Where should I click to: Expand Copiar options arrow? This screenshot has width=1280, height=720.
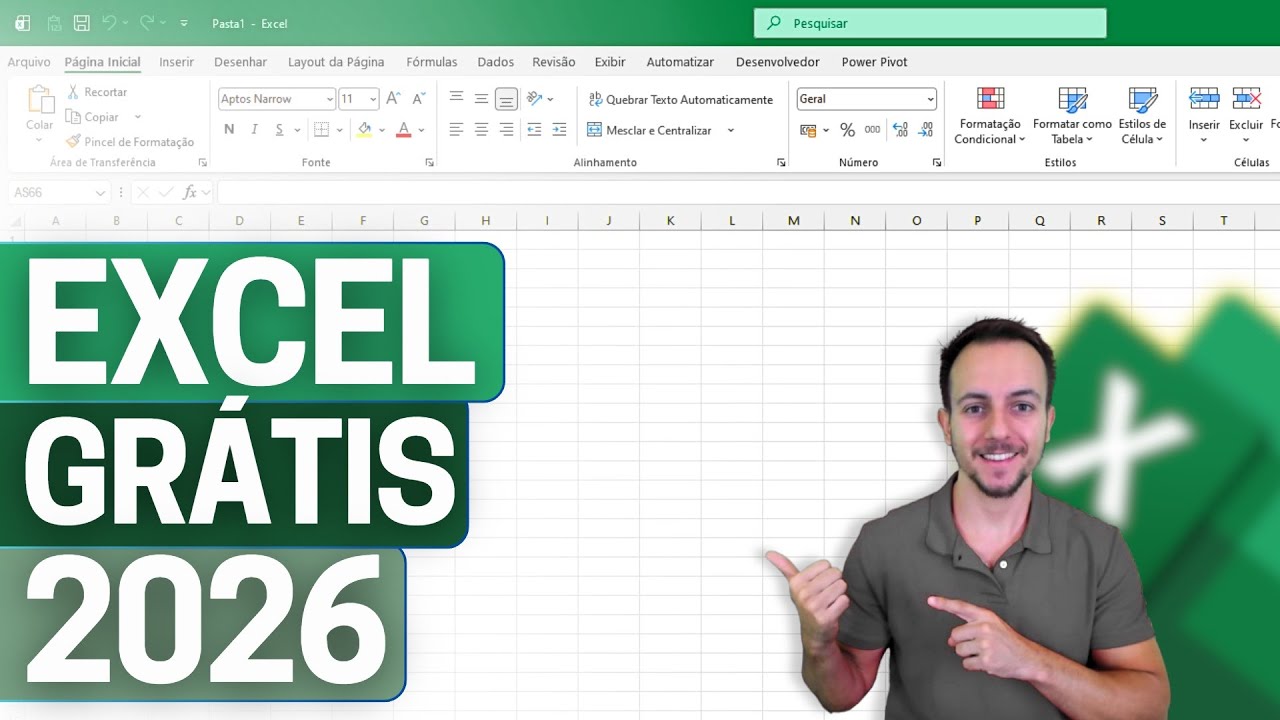pyautogui.click(x=137, y=117)
